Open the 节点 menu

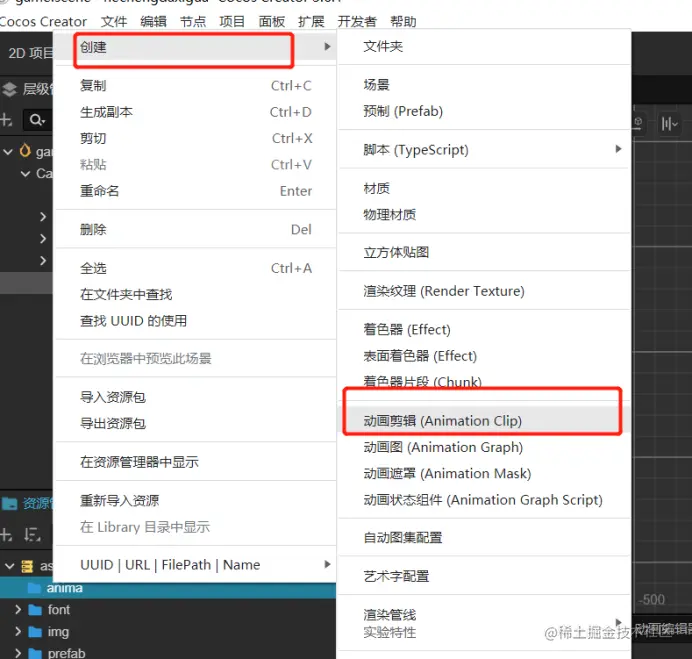point(192,21)
